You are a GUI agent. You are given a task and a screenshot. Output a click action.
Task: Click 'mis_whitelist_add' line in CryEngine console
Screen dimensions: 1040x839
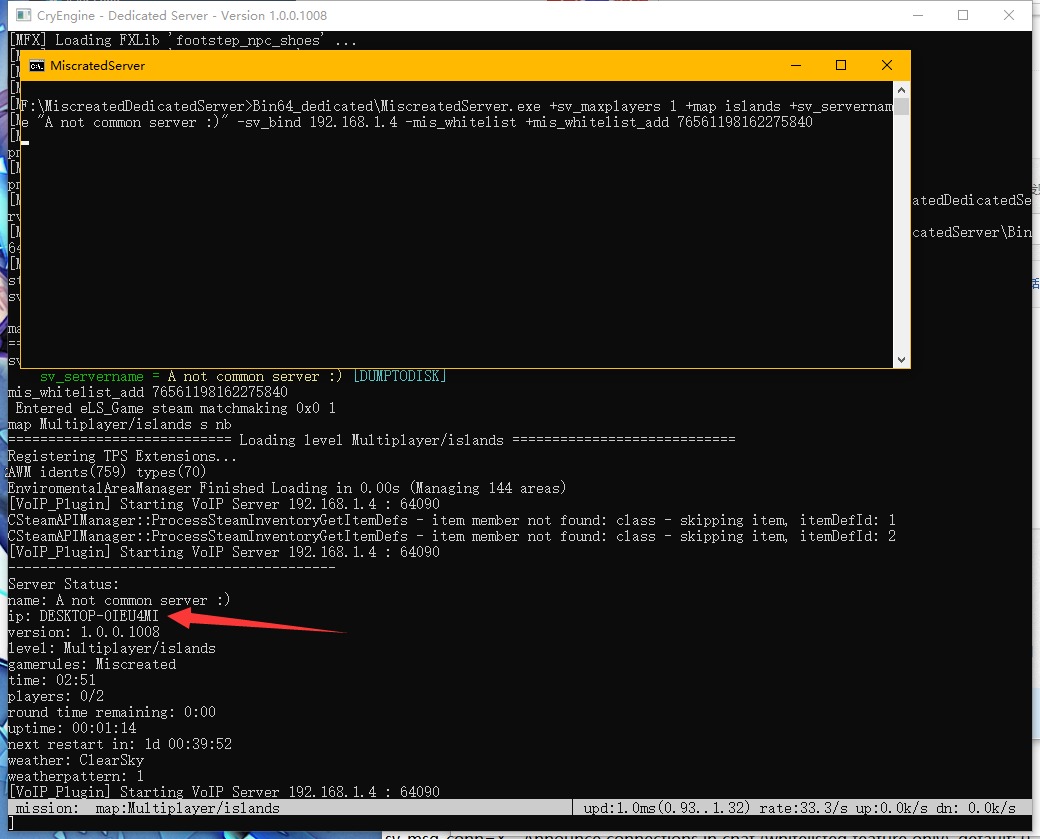[147, 392]
